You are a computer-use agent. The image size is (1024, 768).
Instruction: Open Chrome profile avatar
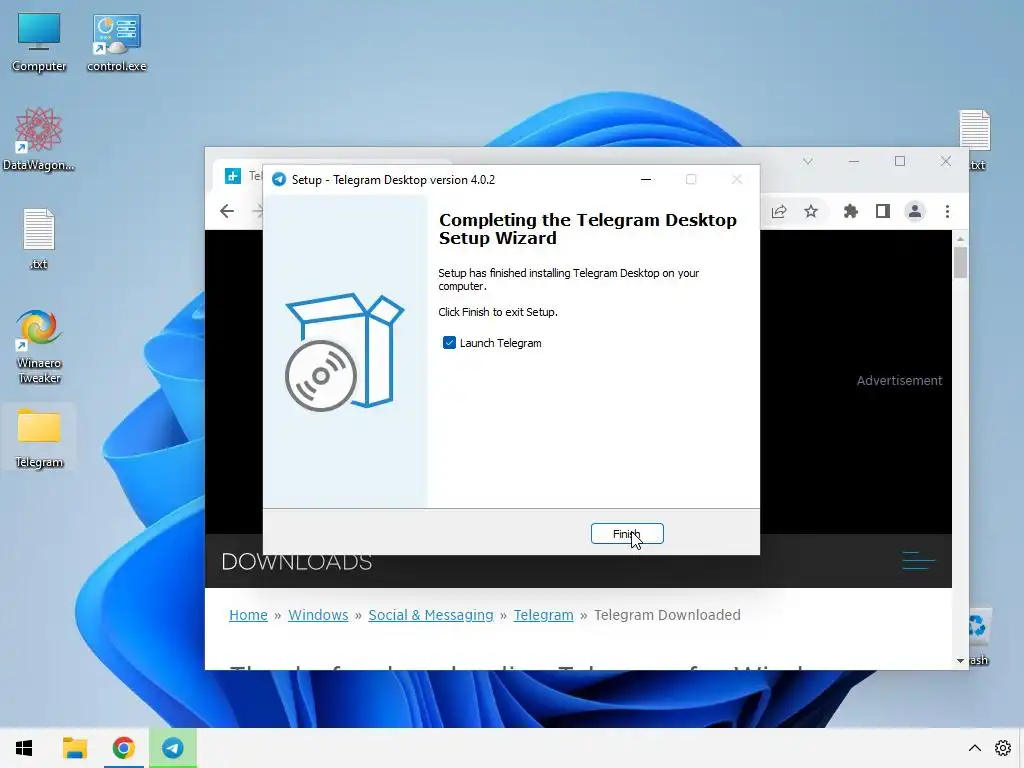click(x=915, y=211)
